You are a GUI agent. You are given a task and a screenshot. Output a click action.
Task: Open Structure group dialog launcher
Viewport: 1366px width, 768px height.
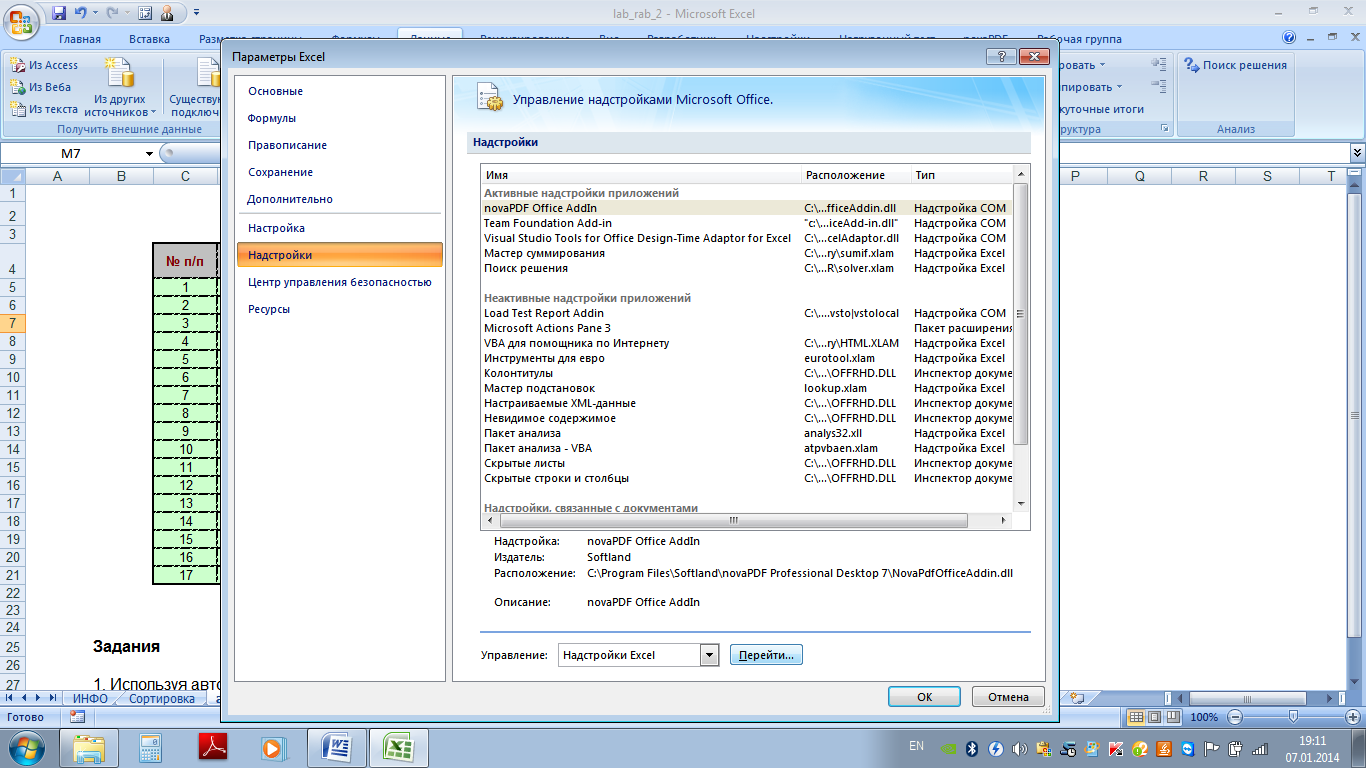[1164, 129]
